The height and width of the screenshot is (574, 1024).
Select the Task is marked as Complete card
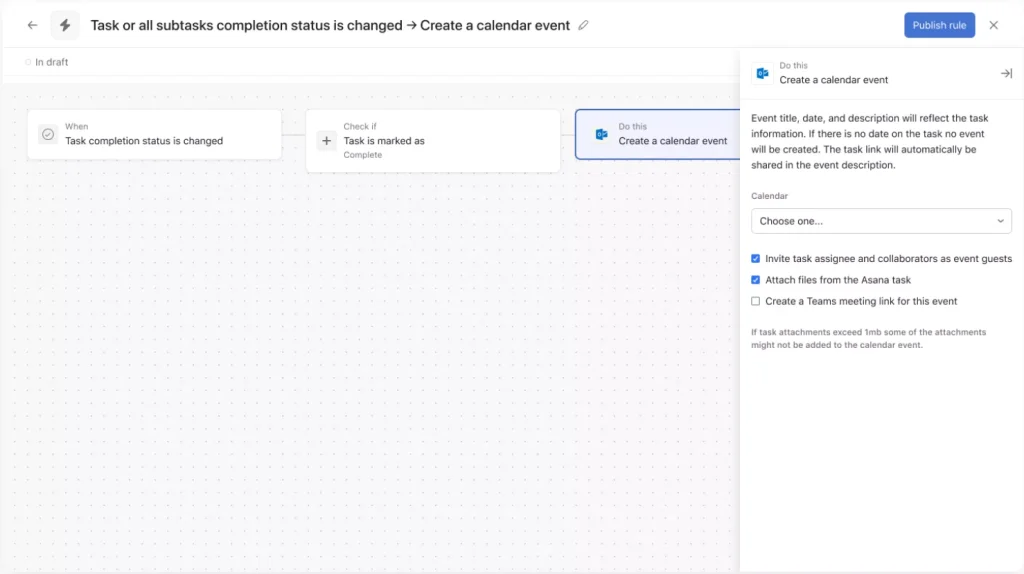pos(433,140)
